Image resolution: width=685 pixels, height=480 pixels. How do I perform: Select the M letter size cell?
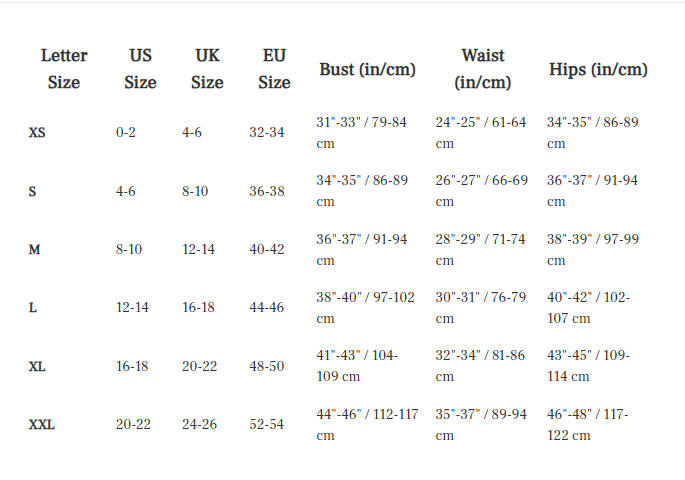pos(35,250)
